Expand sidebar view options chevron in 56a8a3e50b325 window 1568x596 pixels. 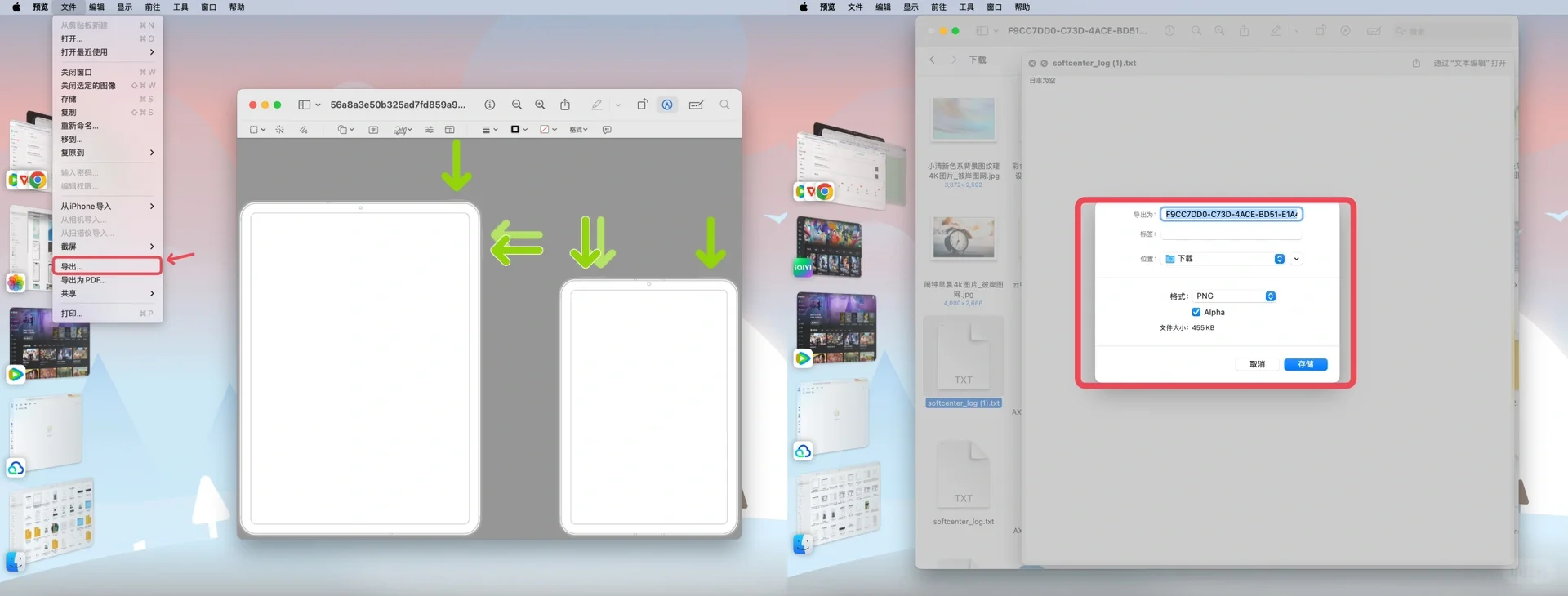(x=318, y=105)
